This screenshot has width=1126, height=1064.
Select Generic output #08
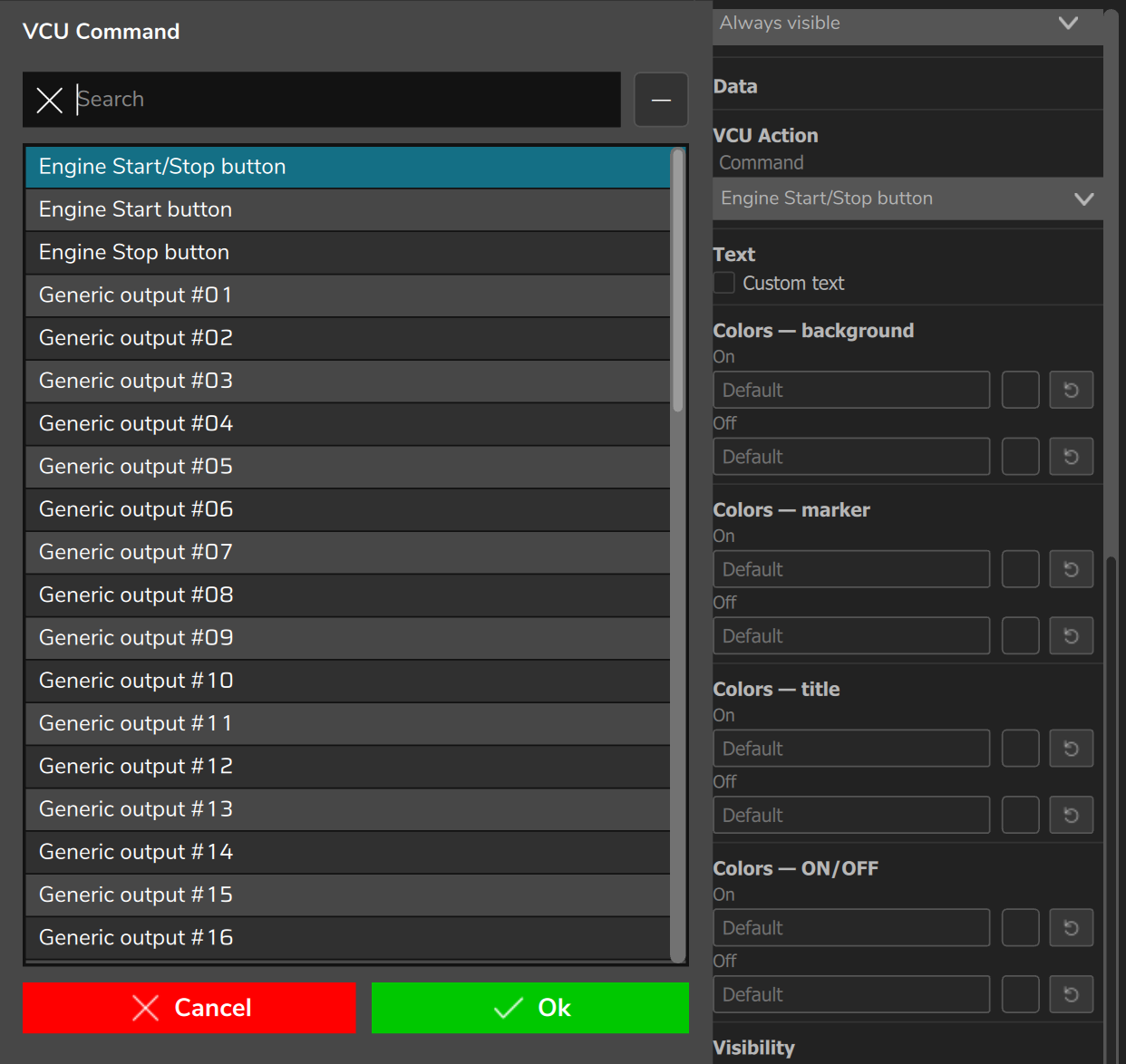(348, 595)
